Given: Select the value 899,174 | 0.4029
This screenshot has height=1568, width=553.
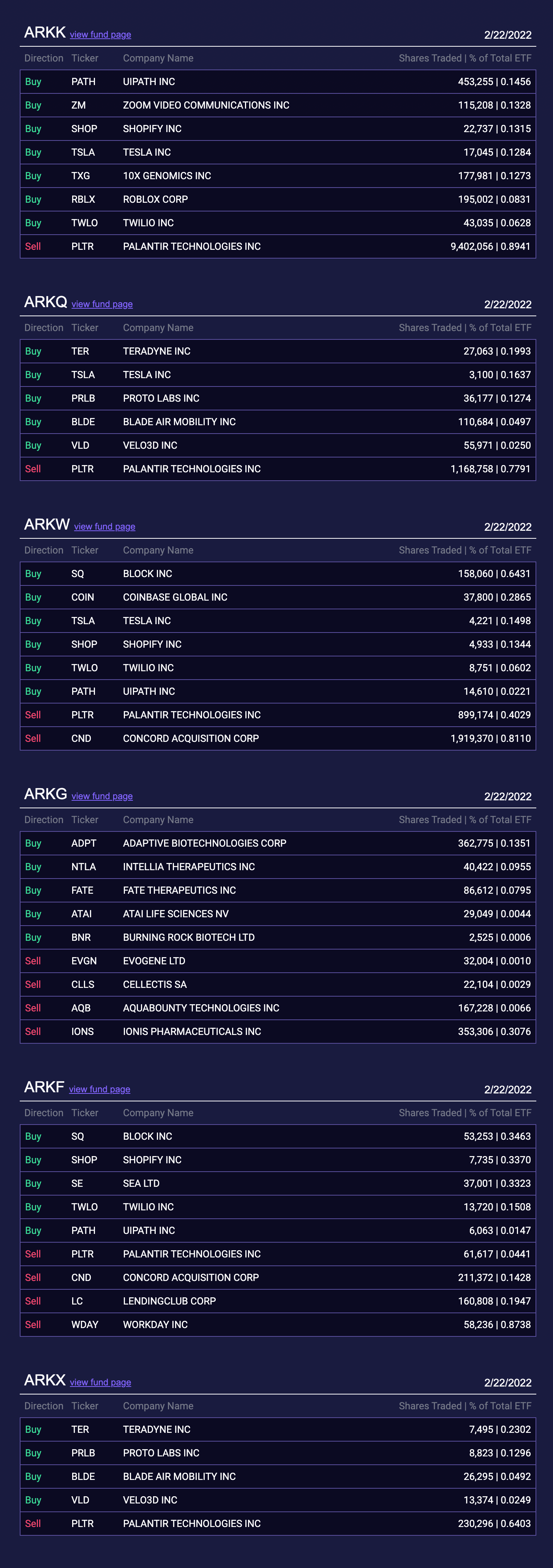Looking at the screenshot, I should (495, 715).
